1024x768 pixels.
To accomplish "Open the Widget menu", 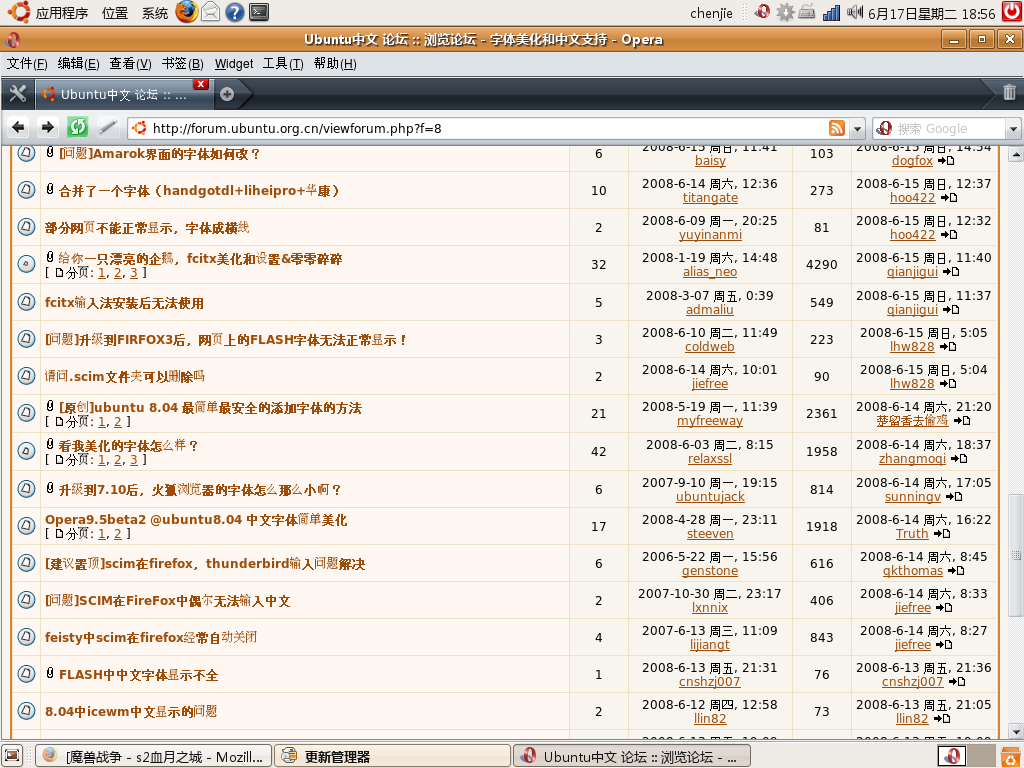I will 234,63.
